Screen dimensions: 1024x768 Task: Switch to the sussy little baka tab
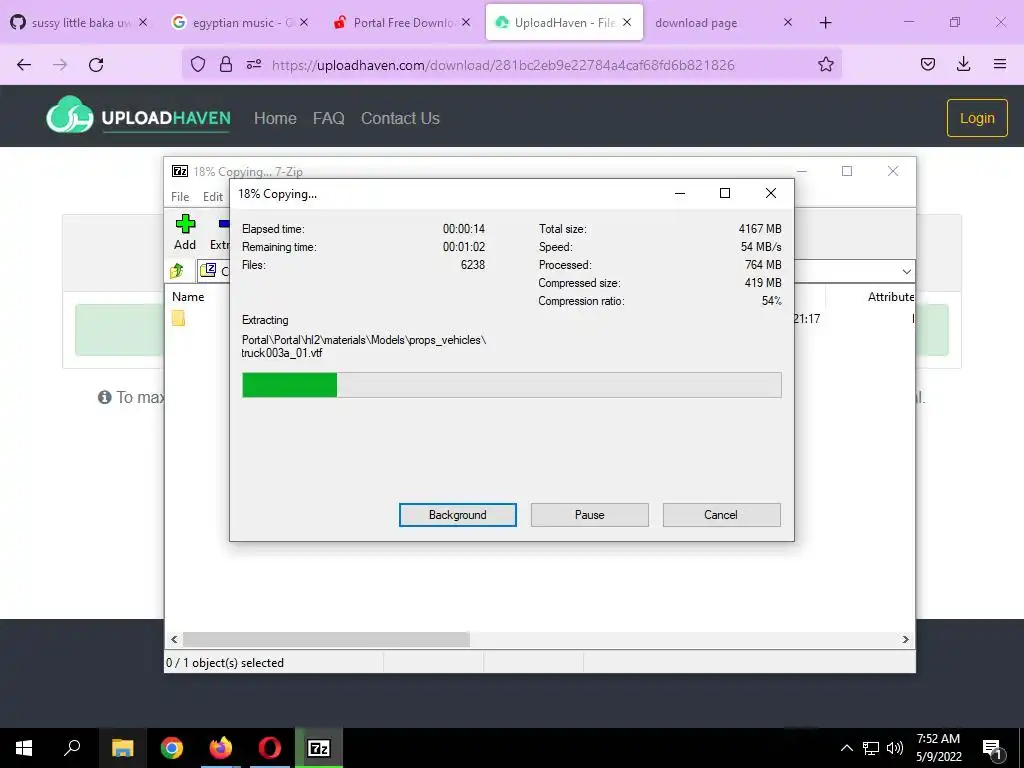pos(78,22)
